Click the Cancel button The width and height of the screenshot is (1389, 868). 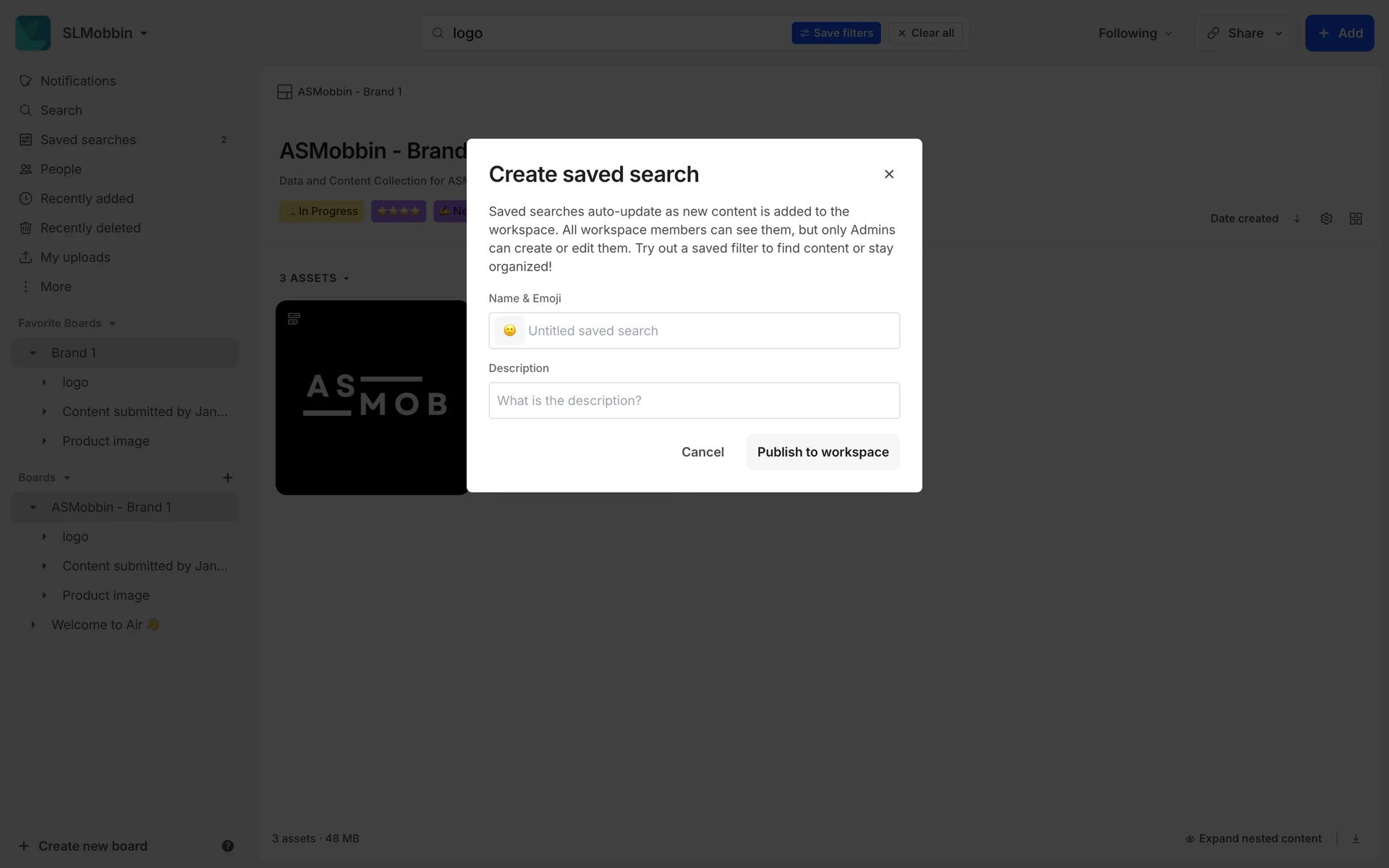(702, 452)
